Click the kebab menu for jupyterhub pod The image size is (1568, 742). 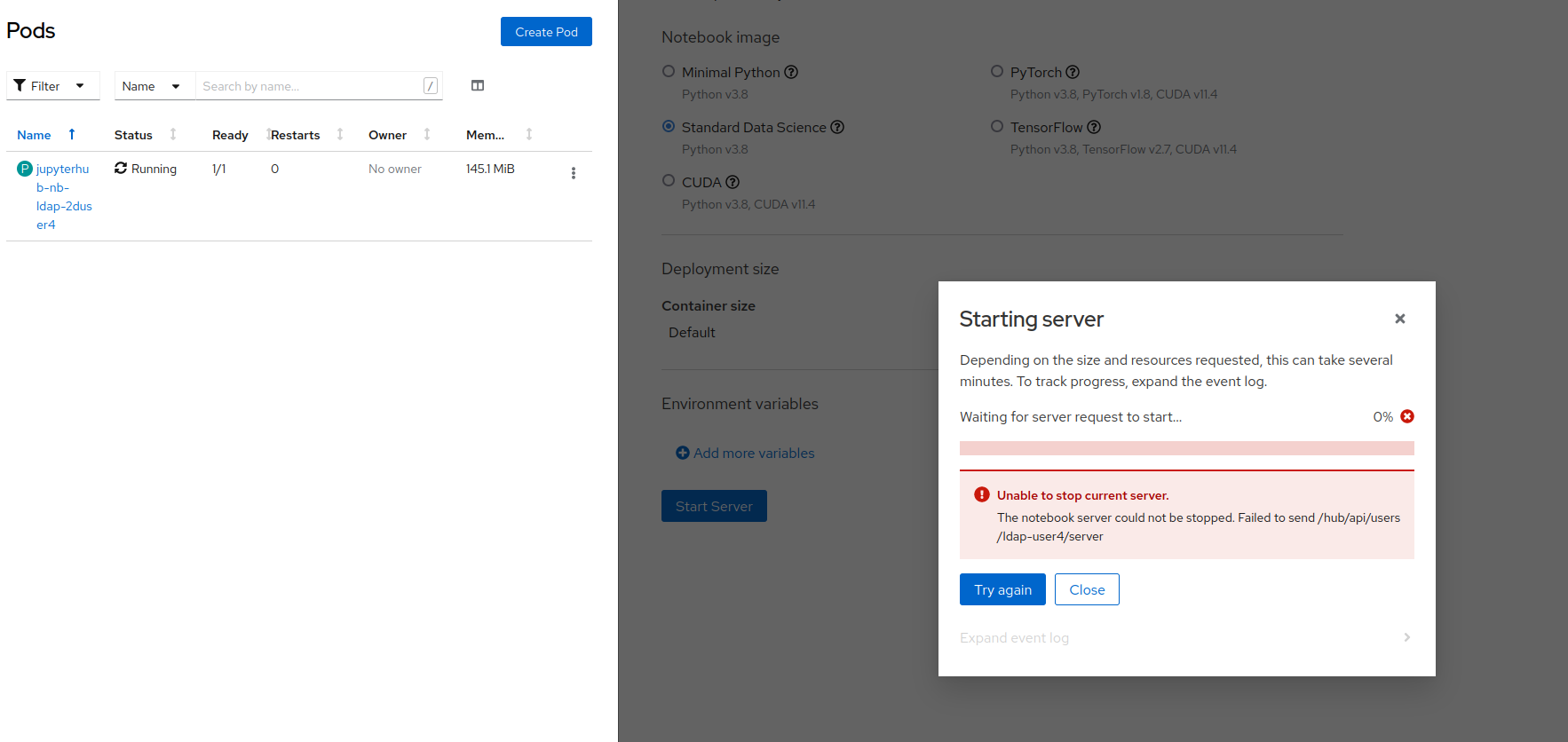click(x=573, y=173)
